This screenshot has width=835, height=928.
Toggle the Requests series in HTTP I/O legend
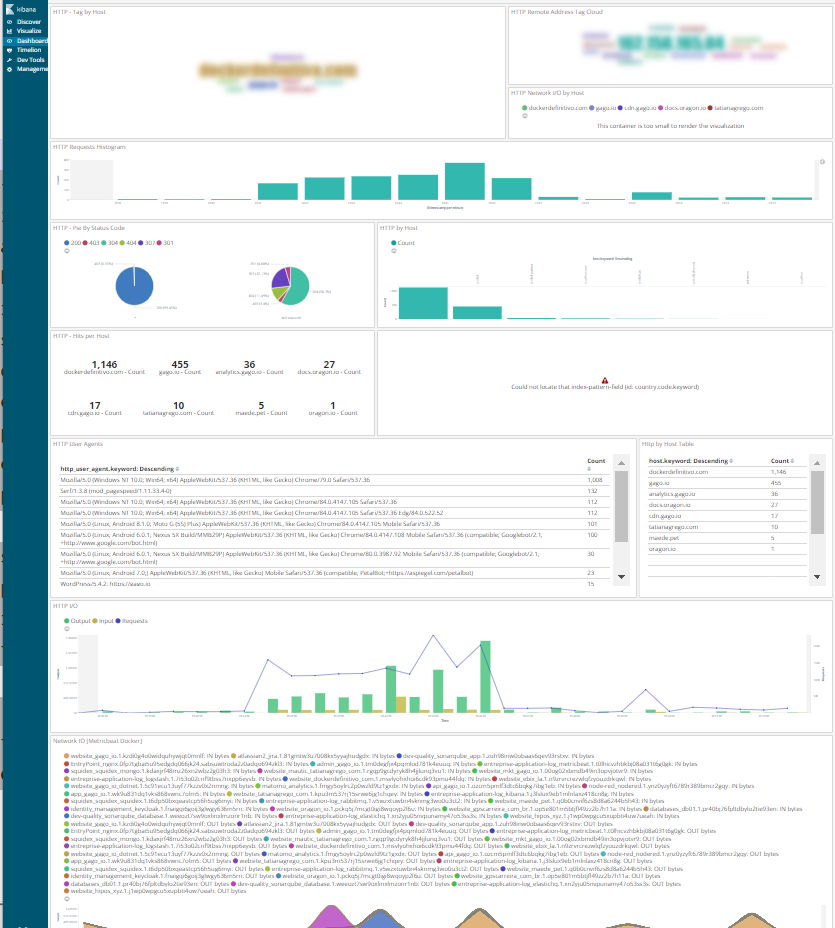click(x=120, y=621)
